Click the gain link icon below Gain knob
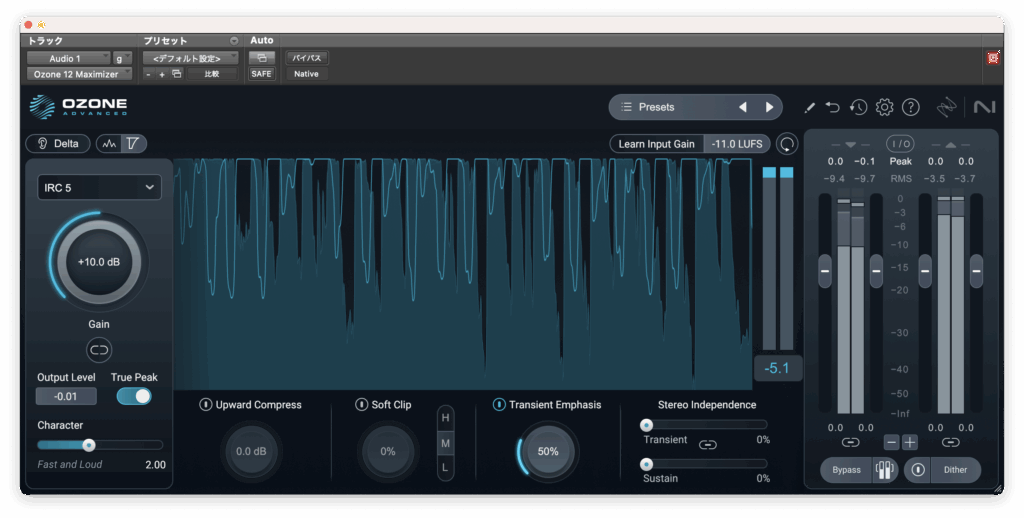 [99, 349]
